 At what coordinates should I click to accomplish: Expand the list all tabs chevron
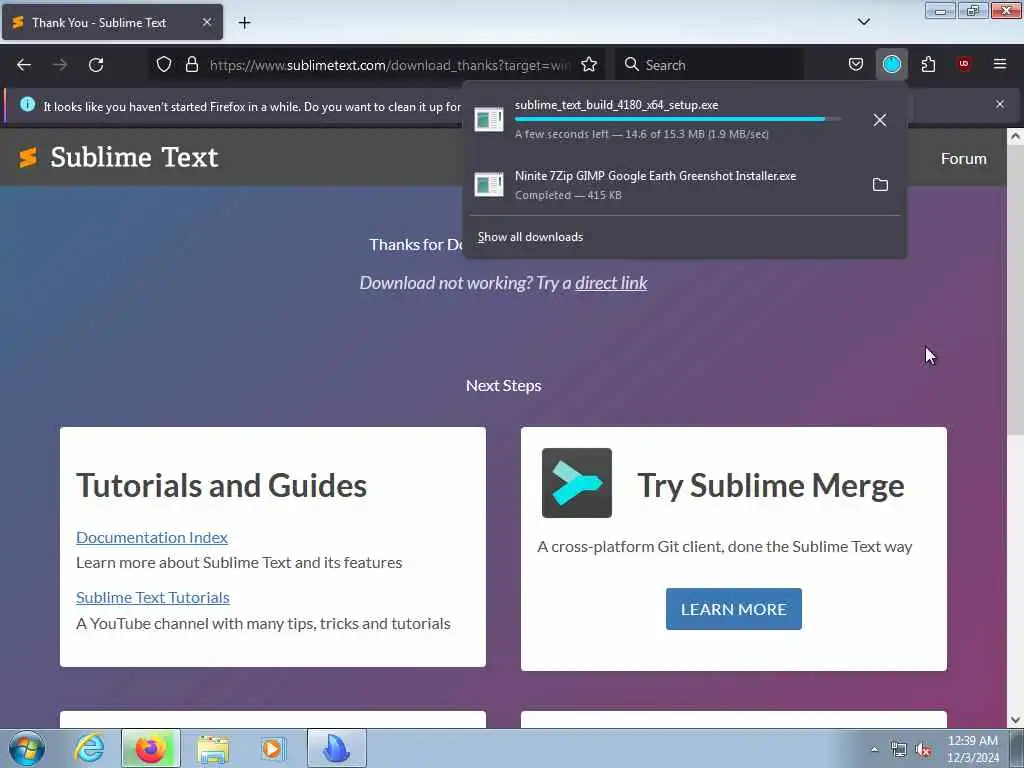pyautogui.click(x=863, y=22)
